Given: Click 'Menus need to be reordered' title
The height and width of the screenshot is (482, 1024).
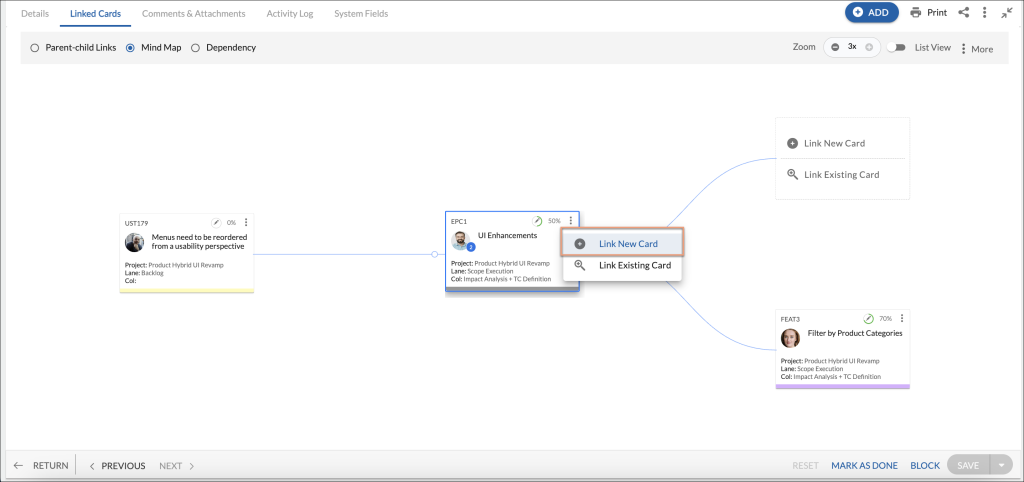Looking at the screenshot, I should (199, 242).
